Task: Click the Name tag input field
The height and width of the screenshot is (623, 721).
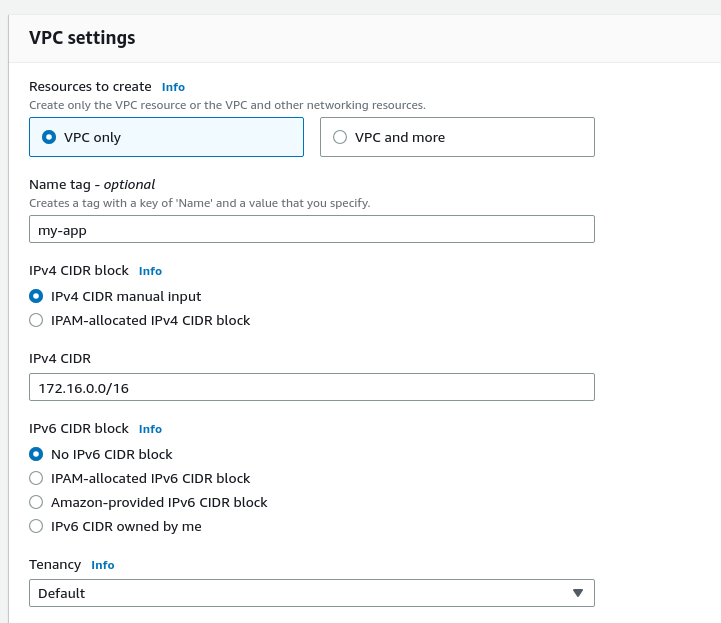Action: (x=312, y=229)
